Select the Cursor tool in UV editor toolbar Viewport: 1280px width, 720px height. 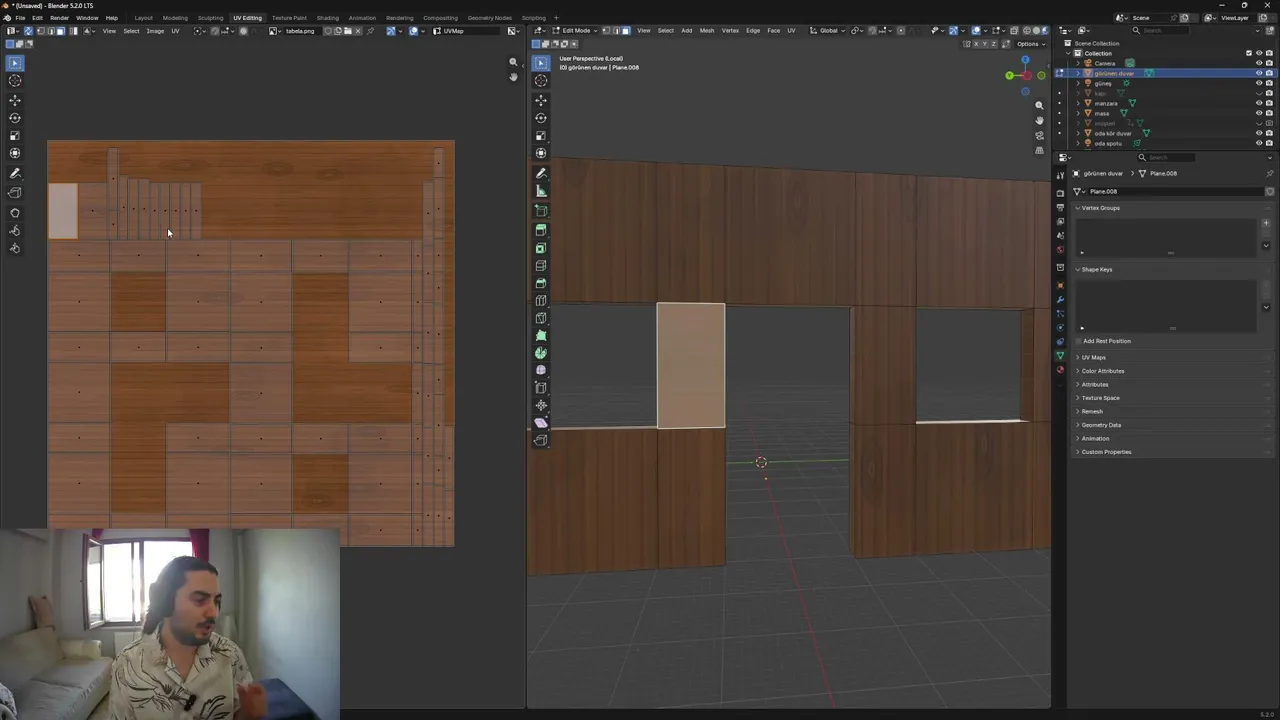[x=15, y=80]
